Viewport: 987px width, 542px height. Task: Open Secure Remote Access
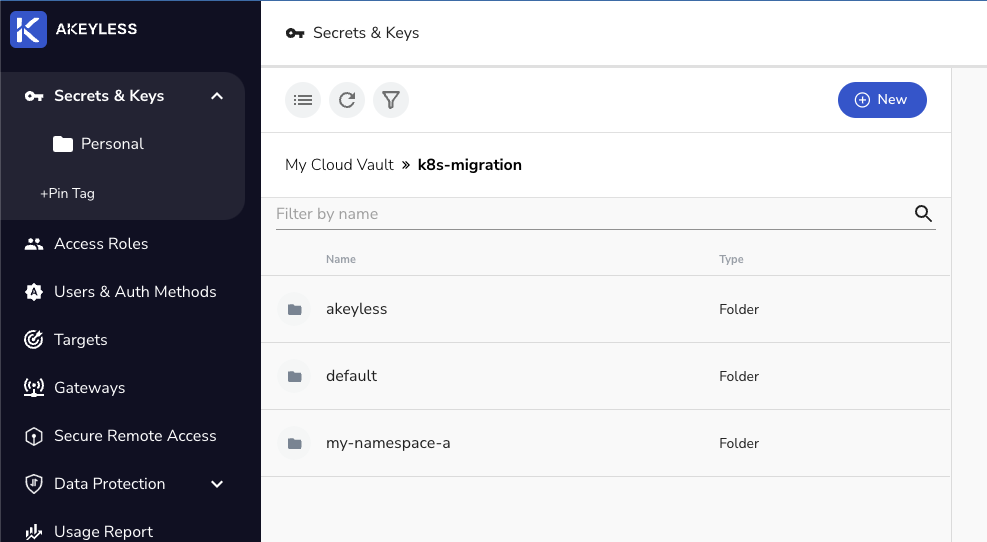(x=134, y=436)
